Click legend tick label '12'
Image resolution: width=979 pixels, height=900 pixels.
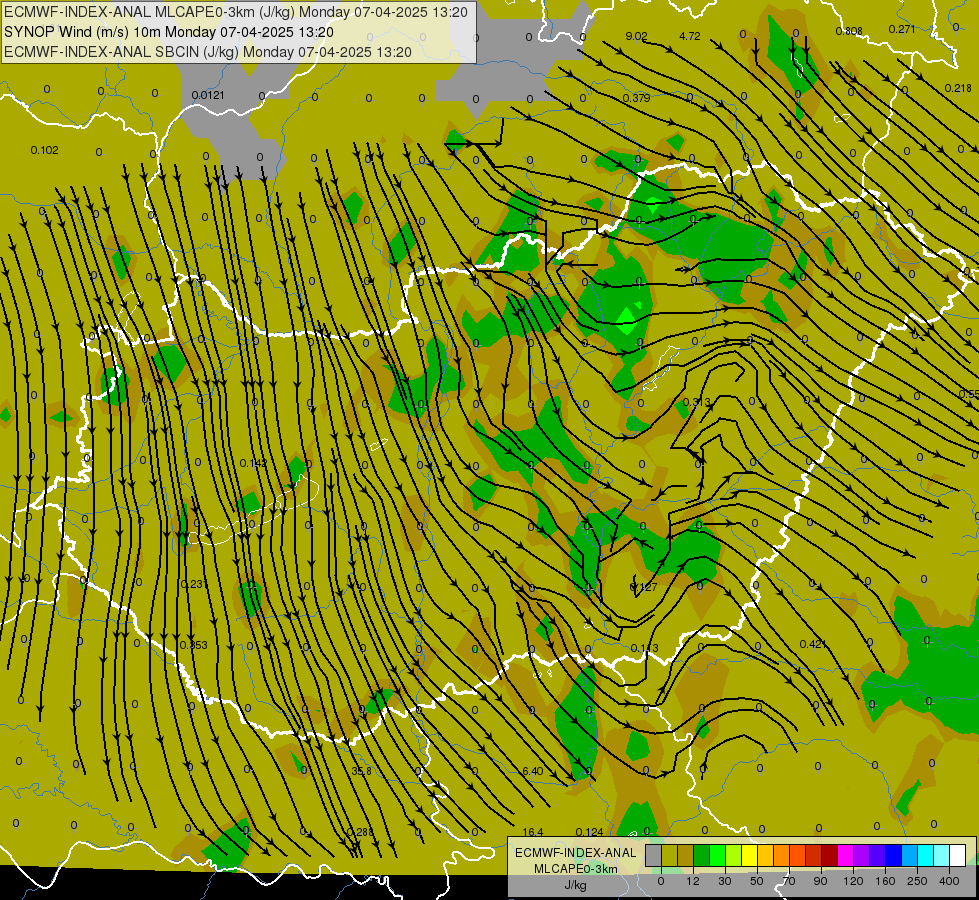coord(693,881)
